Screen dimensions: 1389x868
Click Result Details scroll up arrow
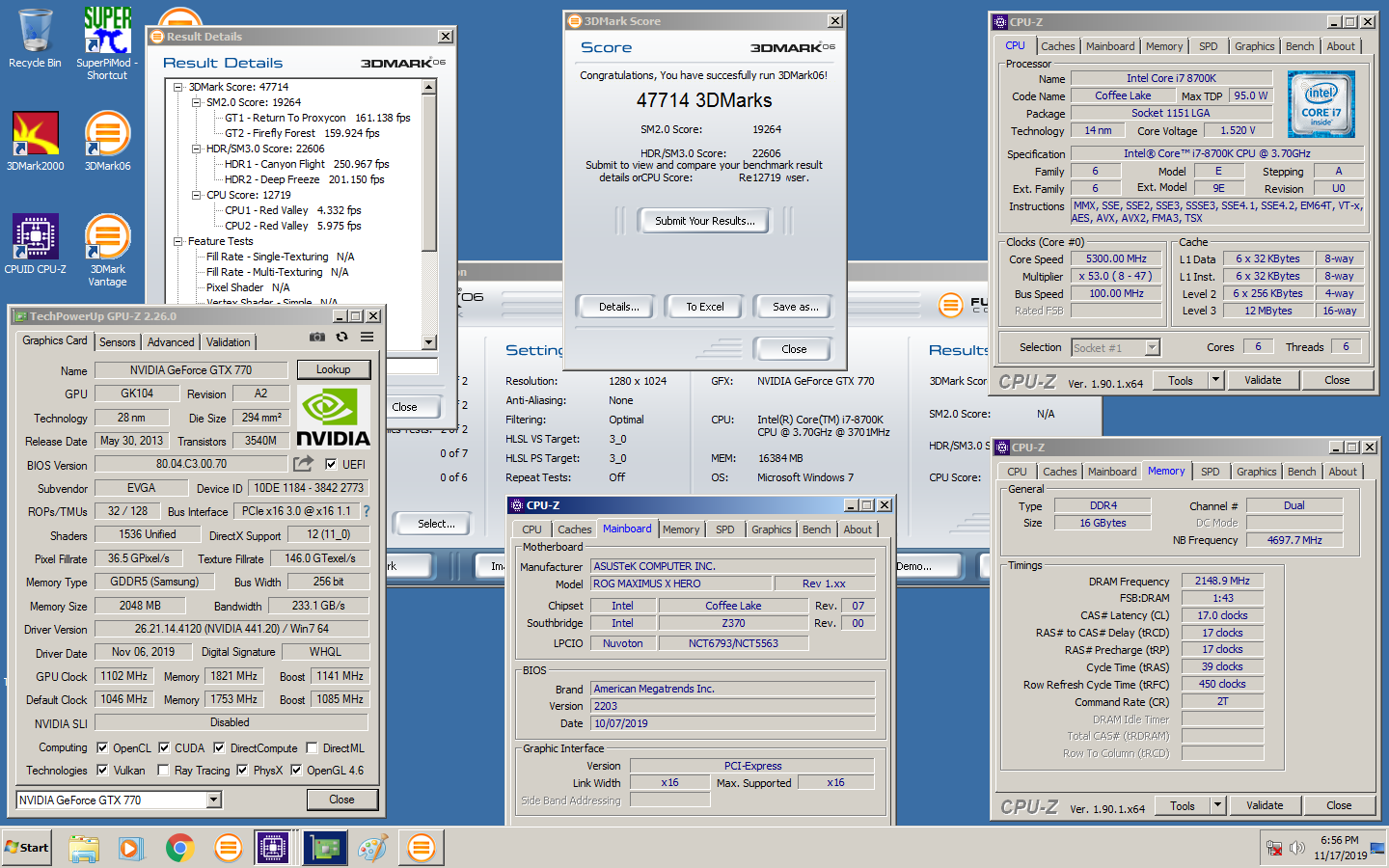click(x=429, y=87)
